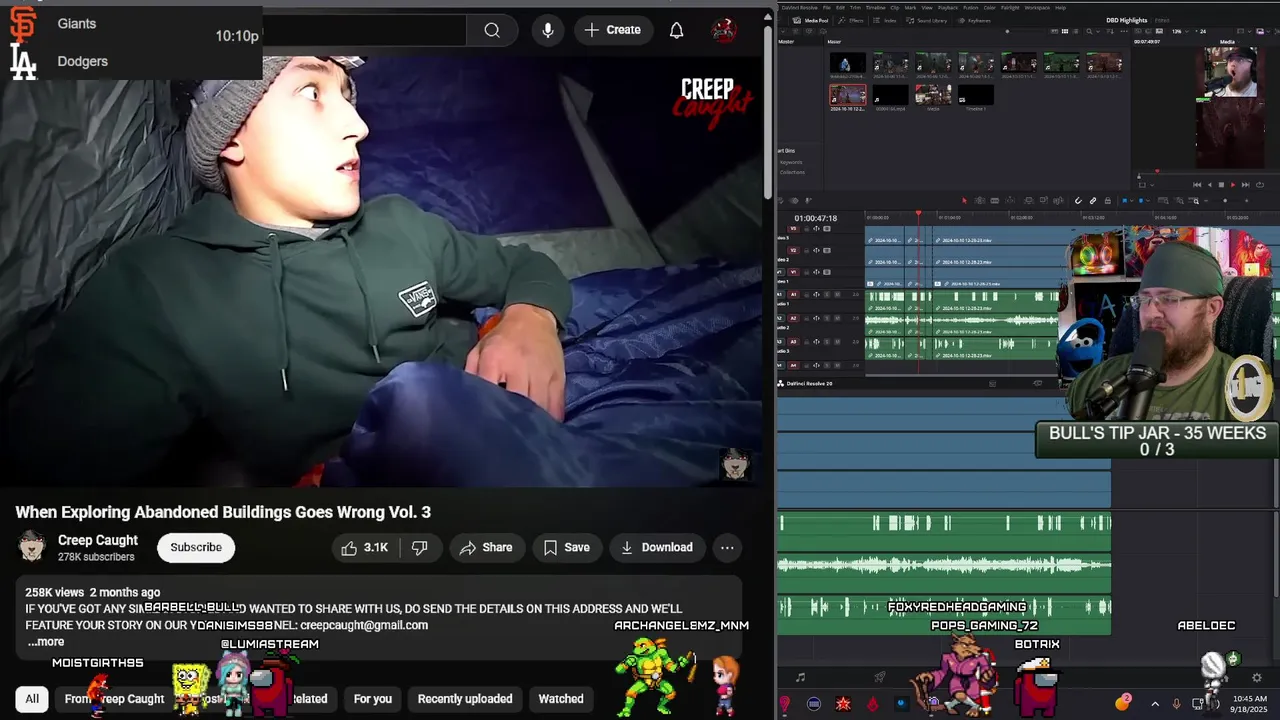This screenshot has width=1280, height=720.
Task: Open the YouTube notifications bell
Action: [677, 30]
